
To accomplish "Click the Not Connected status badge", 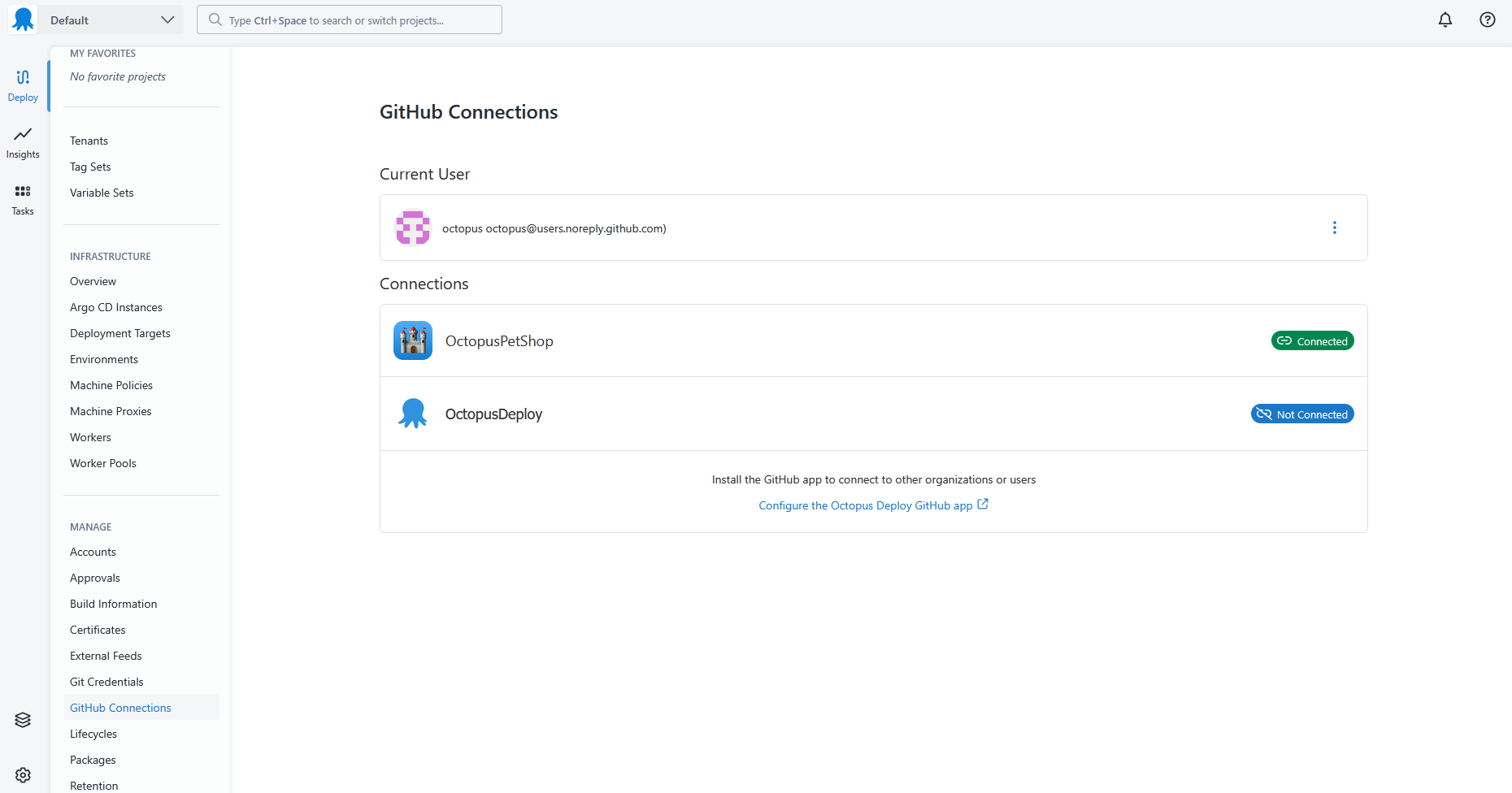I will point(1302,414).
